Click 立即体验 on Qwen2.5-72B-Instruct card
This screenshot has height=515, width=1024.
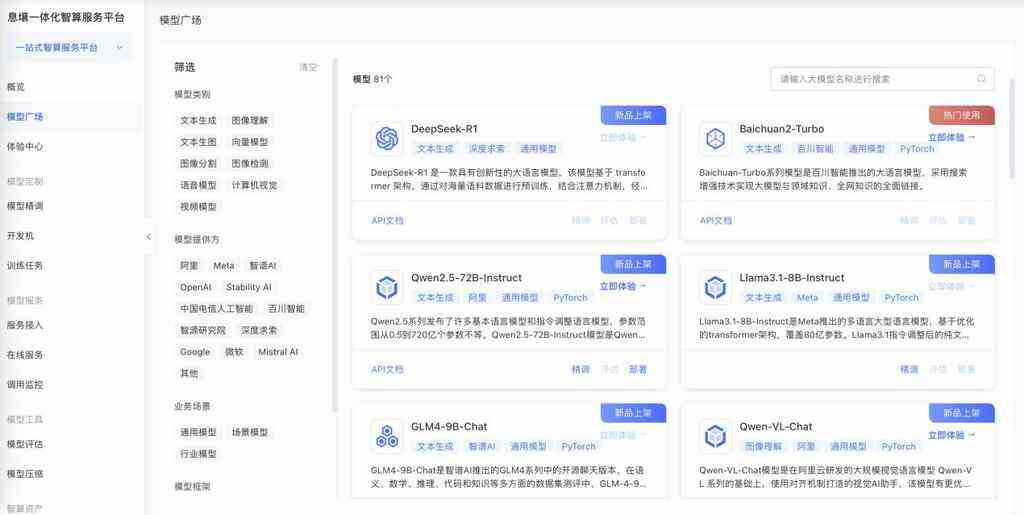pyautogui.click(x=623, y=287)
